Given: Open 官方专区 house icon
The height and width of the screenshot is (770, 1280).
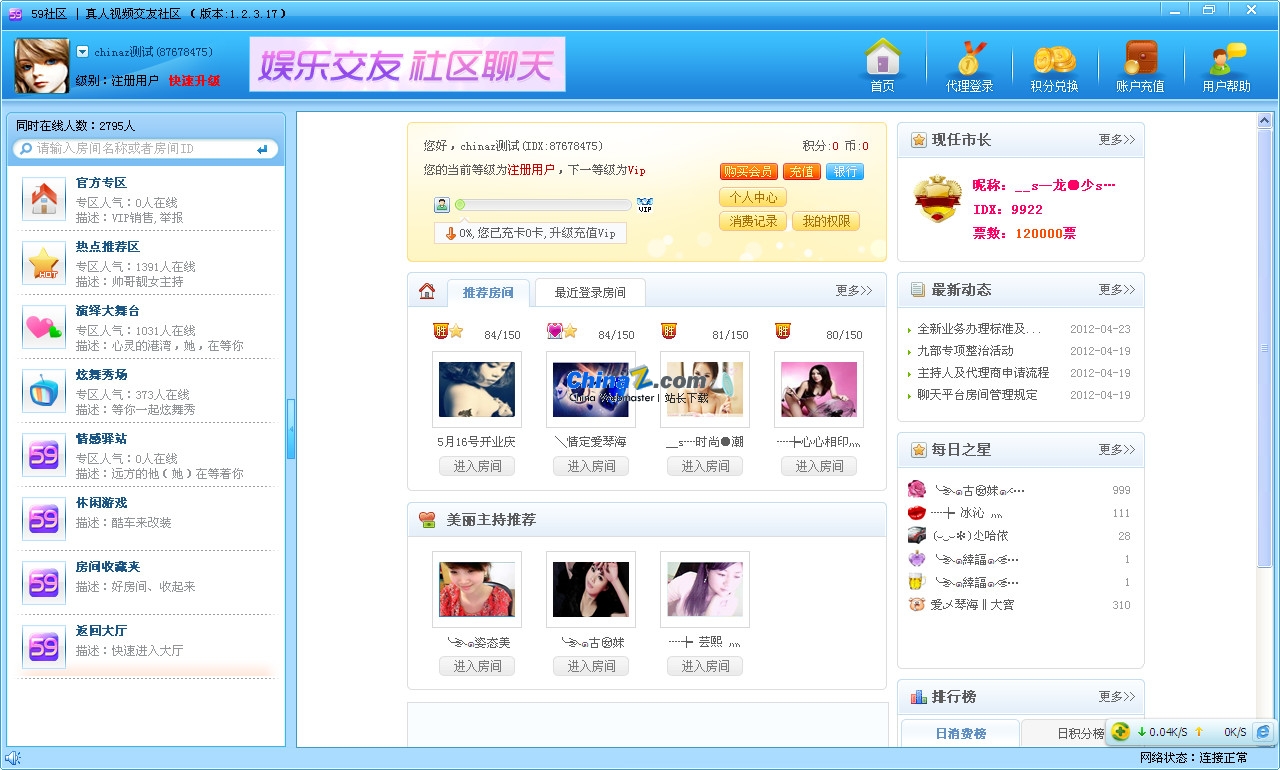Looking at the screenshot, I should (x=44, y=199).
